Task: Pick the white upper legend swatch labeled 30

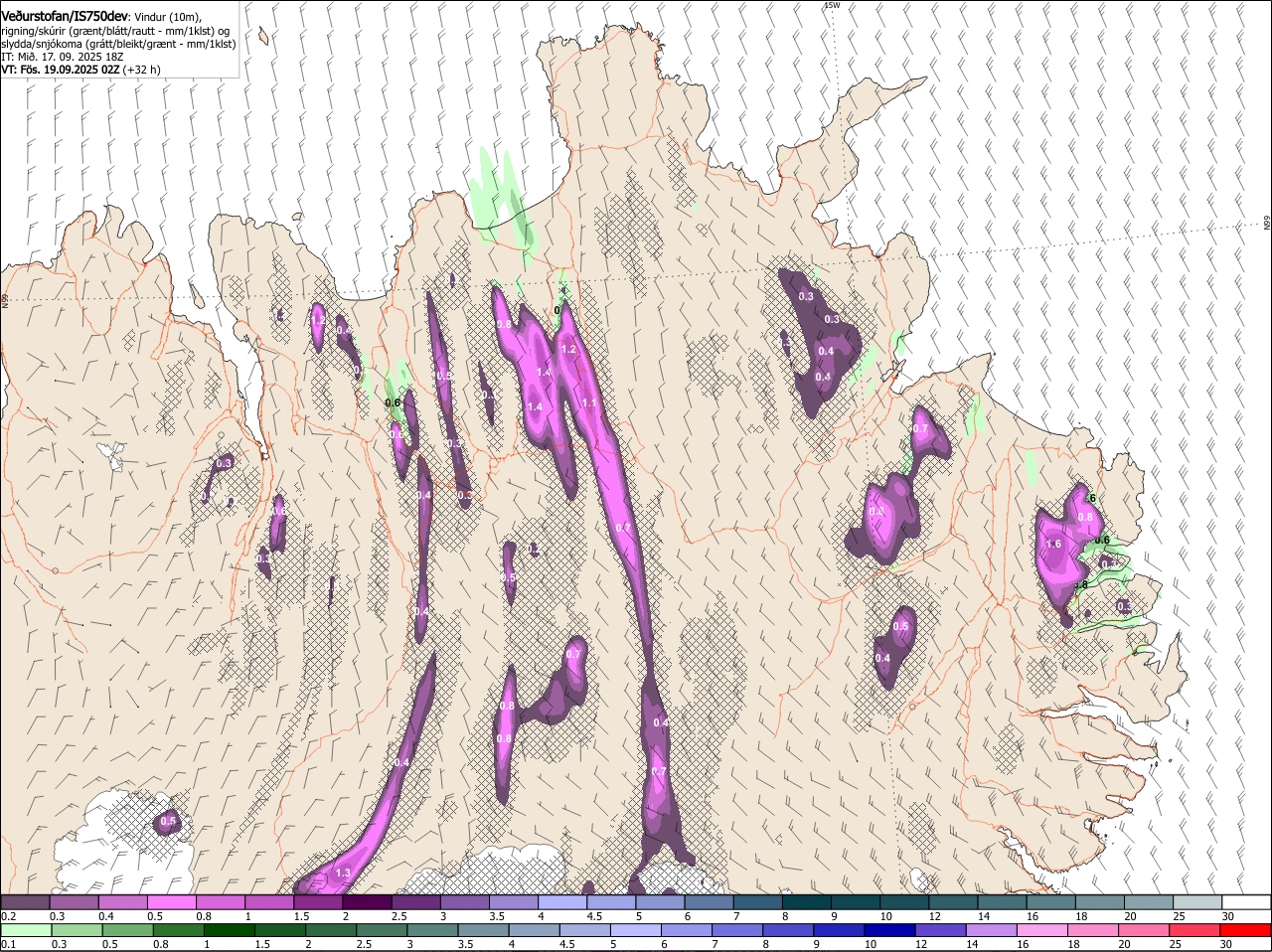Action: (x=1247, y=901)
